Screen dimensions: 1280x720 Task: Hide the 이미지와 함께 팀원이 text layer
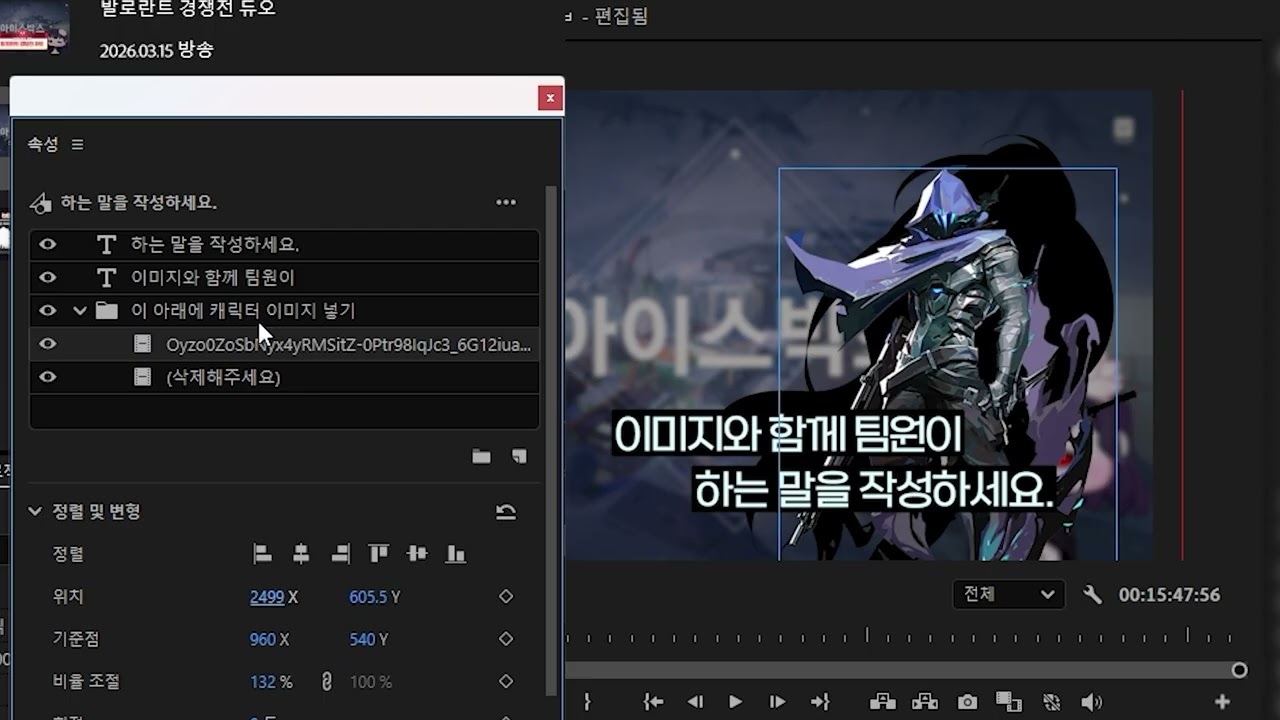(x=47, y=278)
